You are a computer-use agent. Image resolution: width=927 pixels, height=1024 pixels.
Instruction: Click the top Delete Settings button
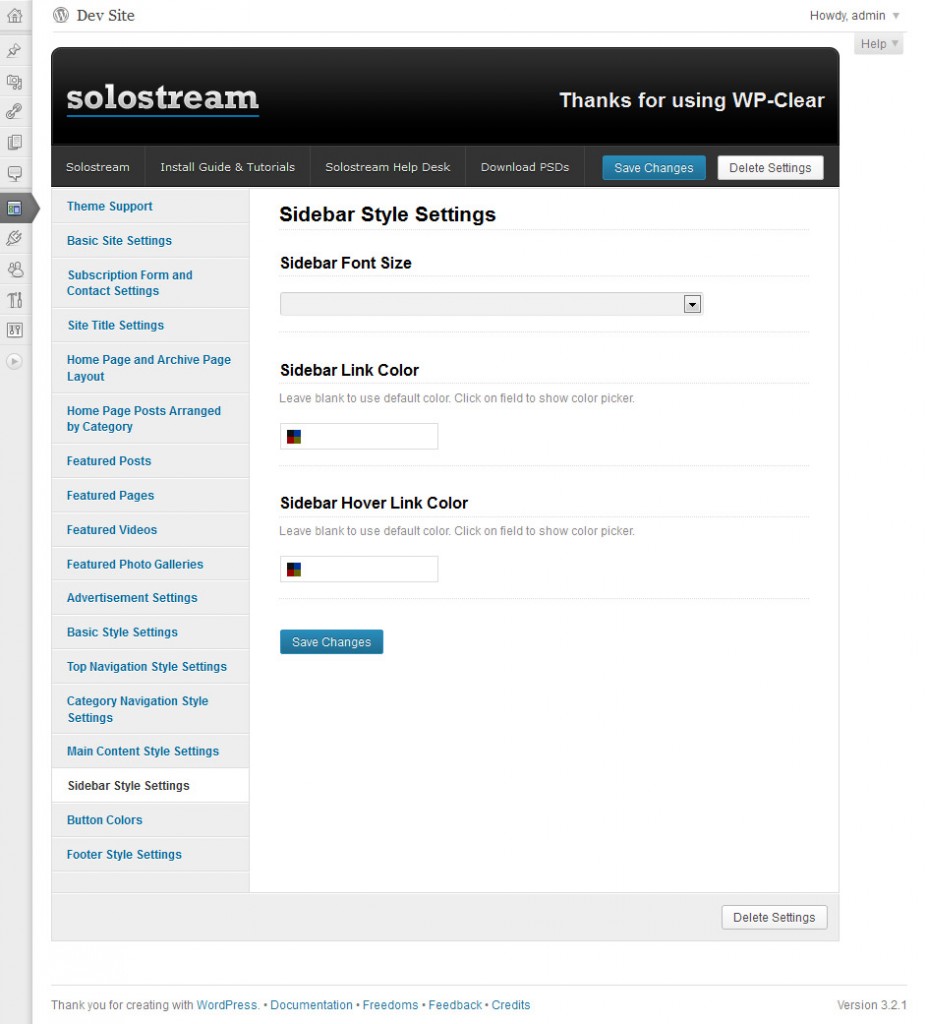[x=770, y=168]
